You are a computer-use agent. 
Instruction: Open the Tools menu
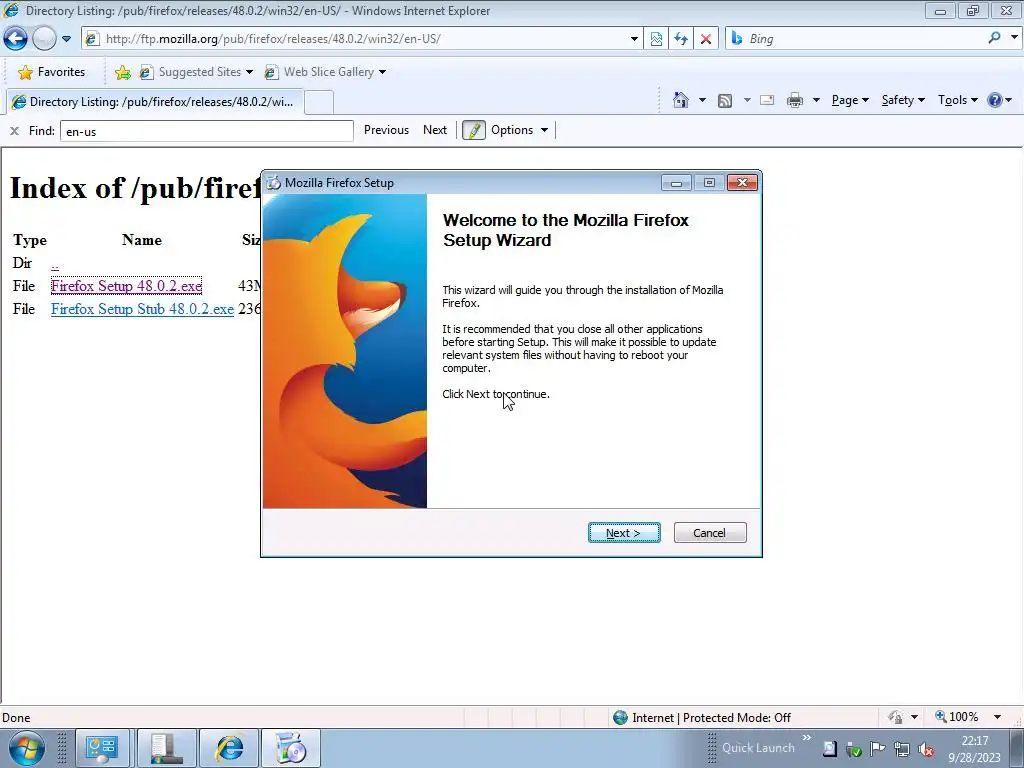957,100
